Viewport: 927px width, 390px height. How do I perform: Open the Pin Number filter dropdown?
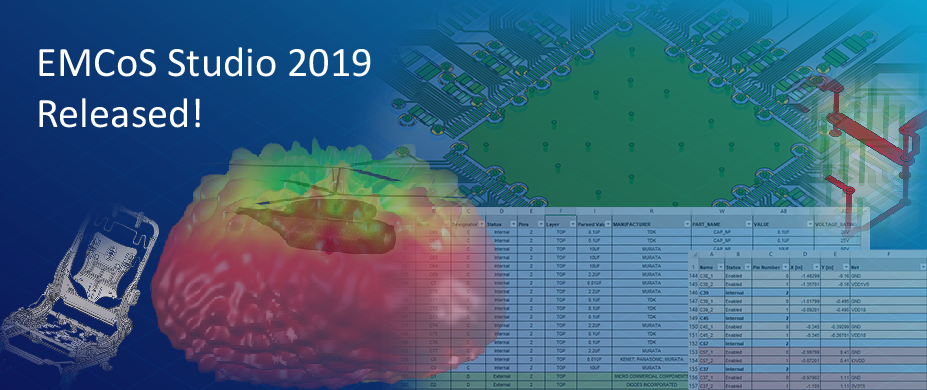pyautogui.click(x=785, y=267)
